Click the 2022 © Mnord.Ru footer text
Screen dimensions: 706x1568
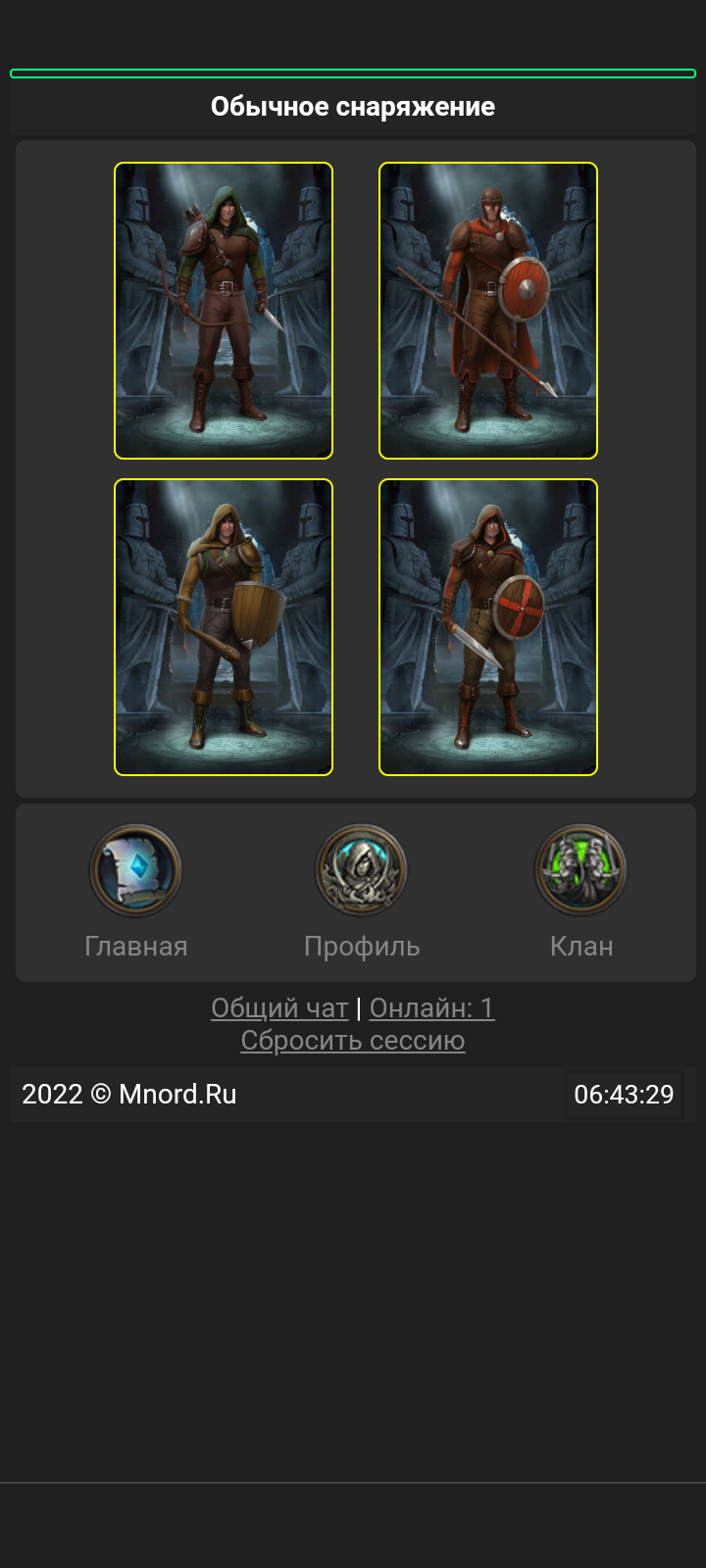pos(129,1094)
